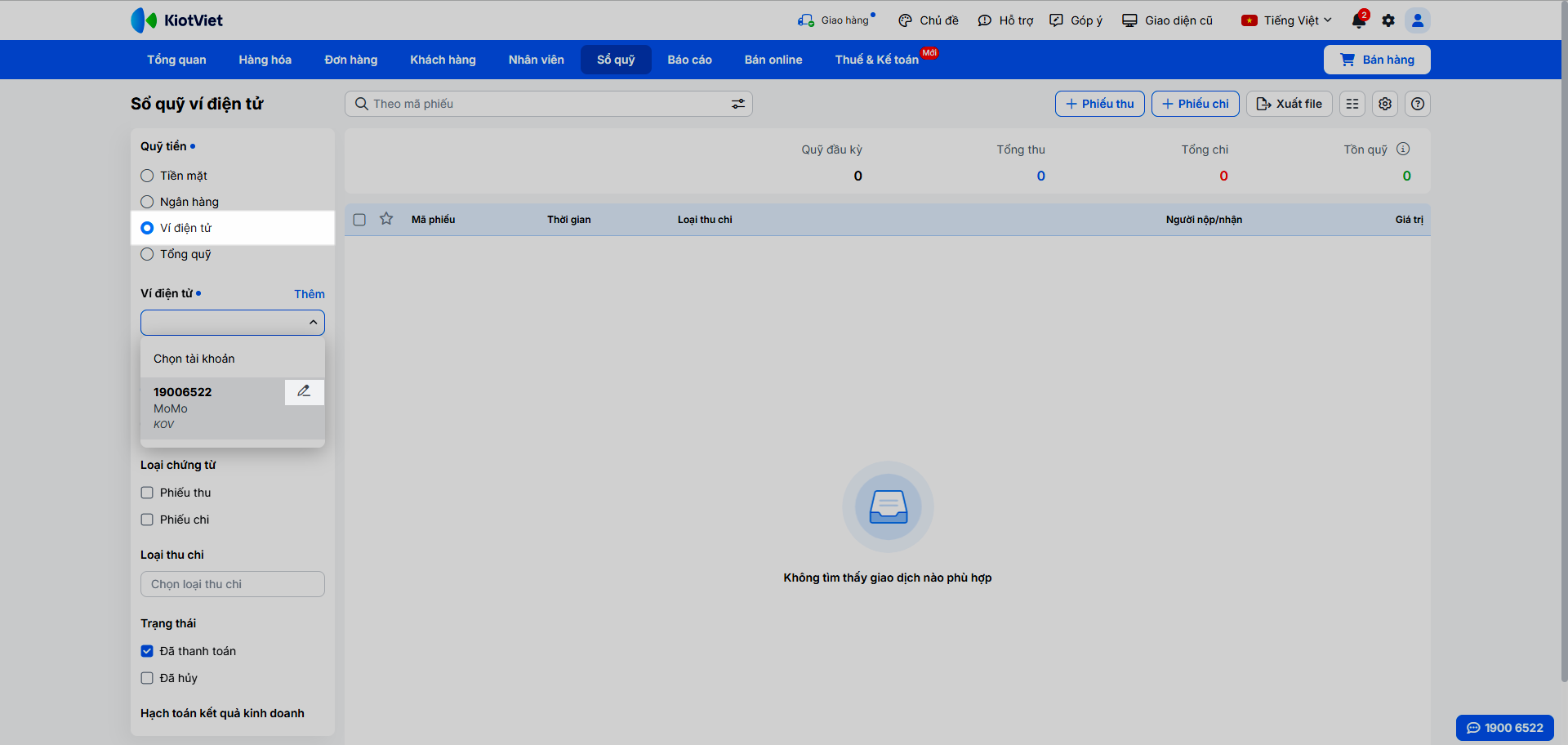Open advanced search filter sliders
This screenshot has height=745, width=1568.
(738, 104)
